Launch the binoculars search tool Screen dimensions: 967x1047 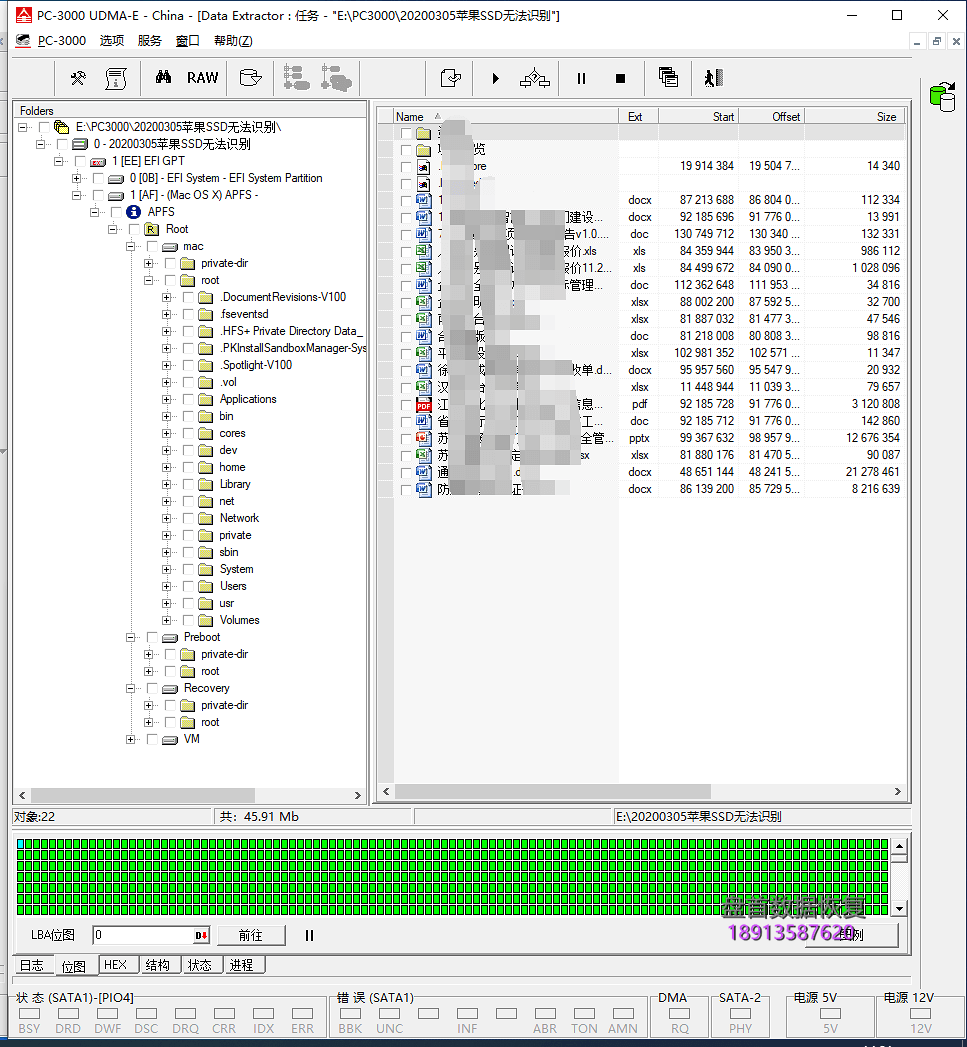(163, 77)
